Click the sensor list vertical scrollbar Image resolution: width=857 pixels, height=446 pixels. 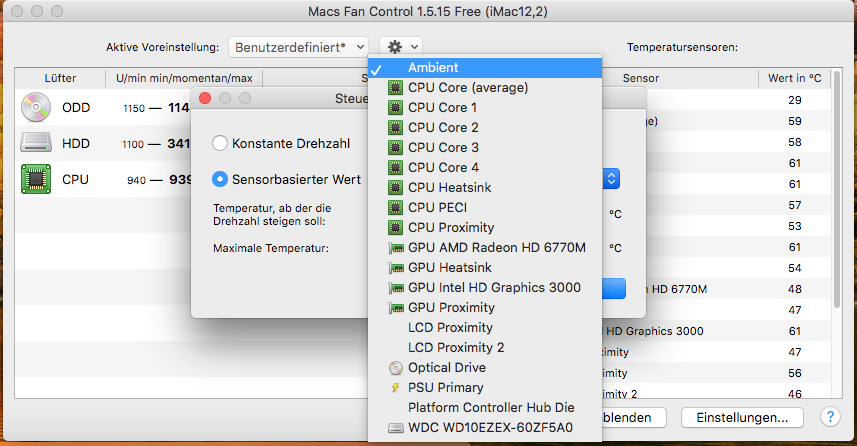tap(836, 189)
